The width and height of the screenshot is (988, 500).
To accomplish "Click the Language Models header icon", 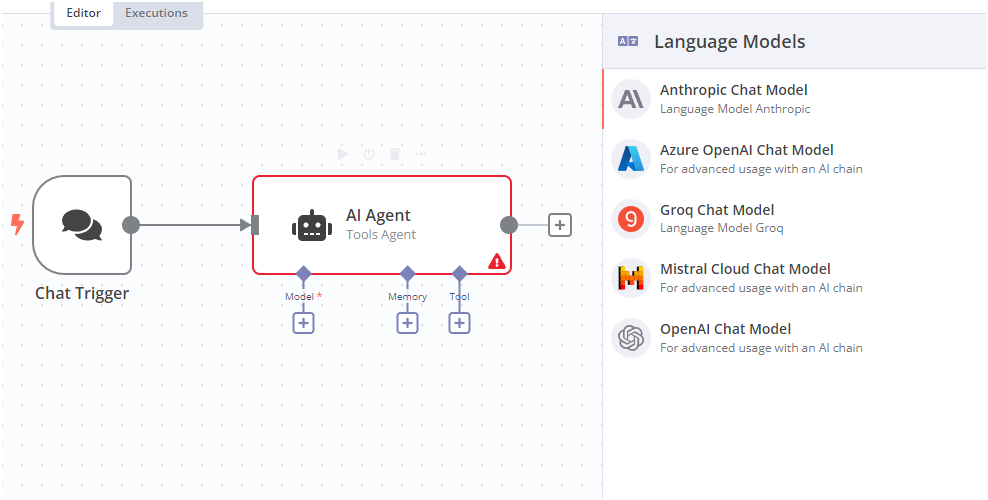I will 628,42.
